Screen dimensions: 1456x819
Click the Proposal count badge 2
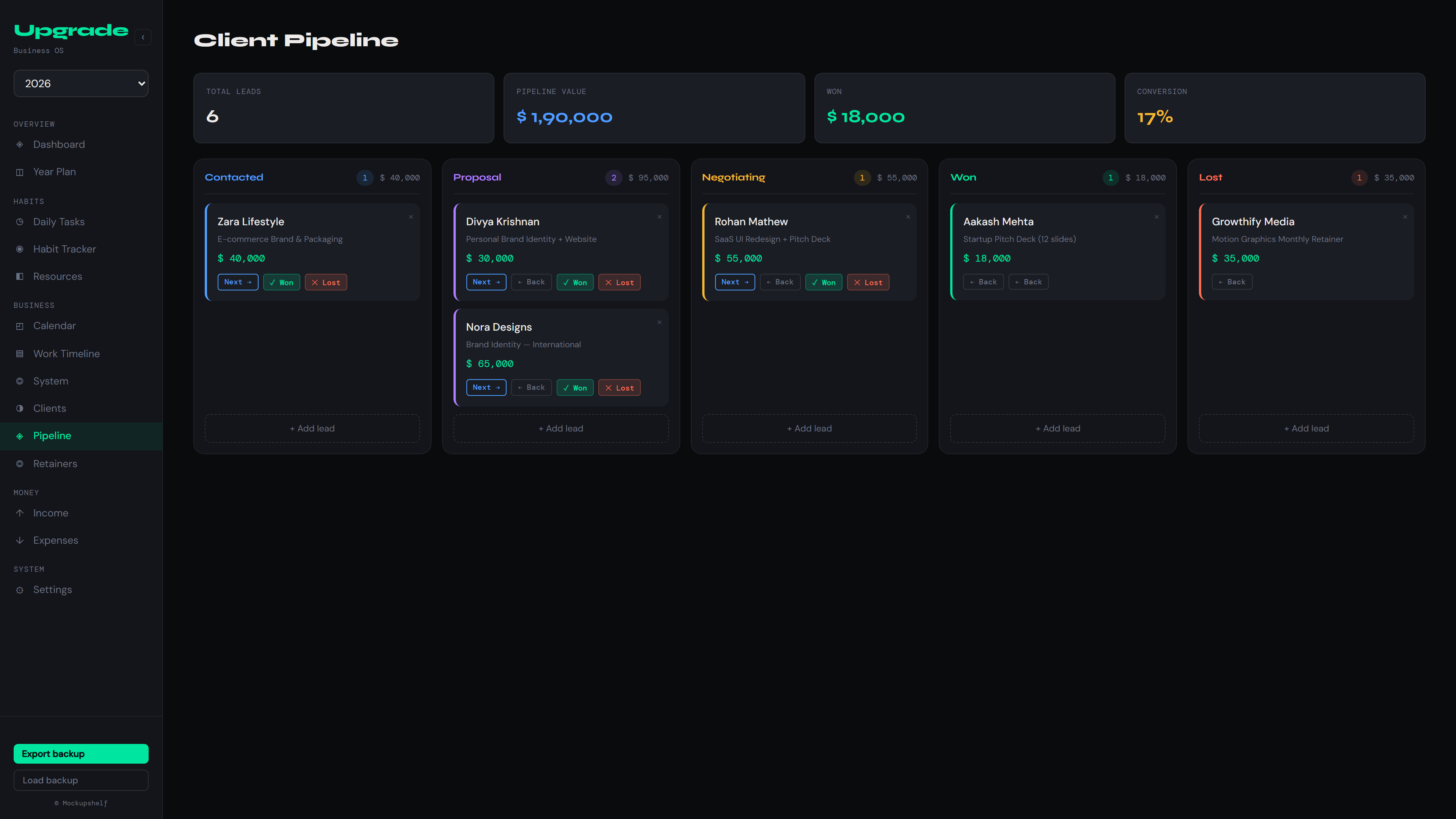[x=613, y=177]
